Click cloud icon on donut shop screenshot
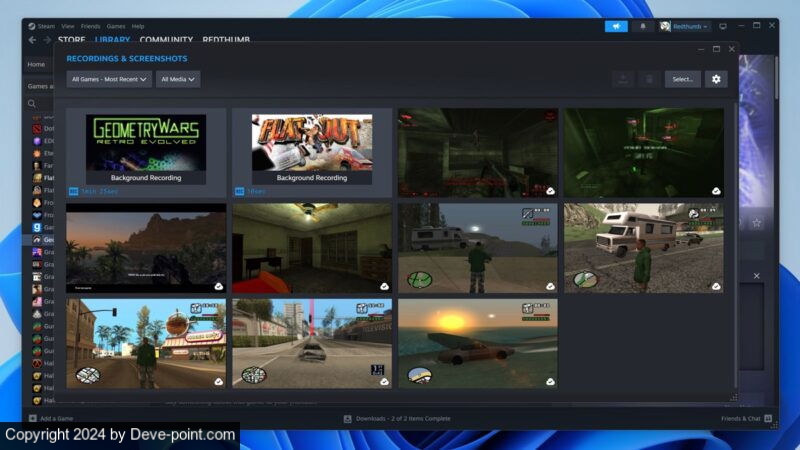Screen dimensions: 800x450 tap(218, 382)
